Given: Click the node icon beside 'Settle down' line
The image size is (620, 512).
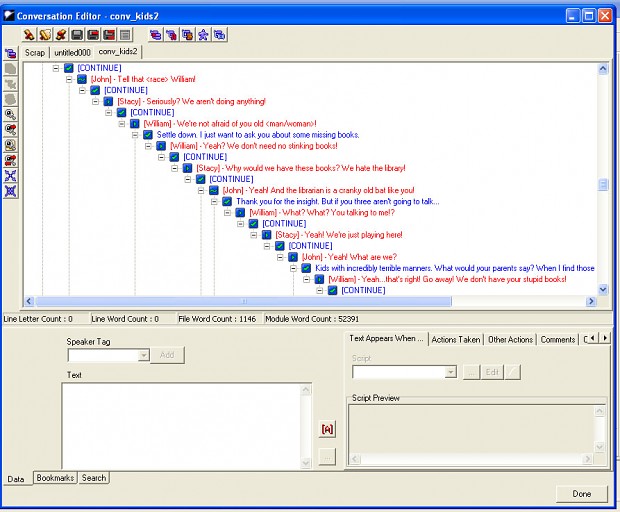Looking at the screenshot, I should 148,135.
